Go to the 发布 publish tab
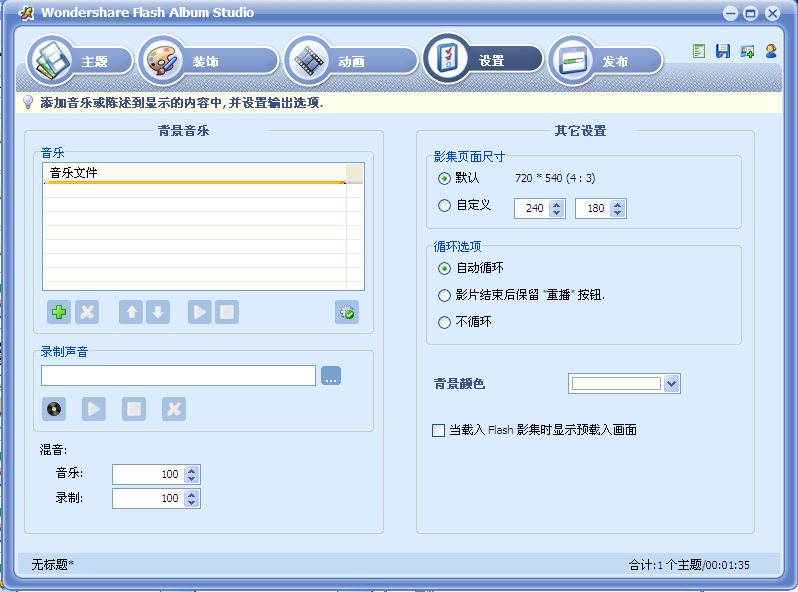 (605, 62)
